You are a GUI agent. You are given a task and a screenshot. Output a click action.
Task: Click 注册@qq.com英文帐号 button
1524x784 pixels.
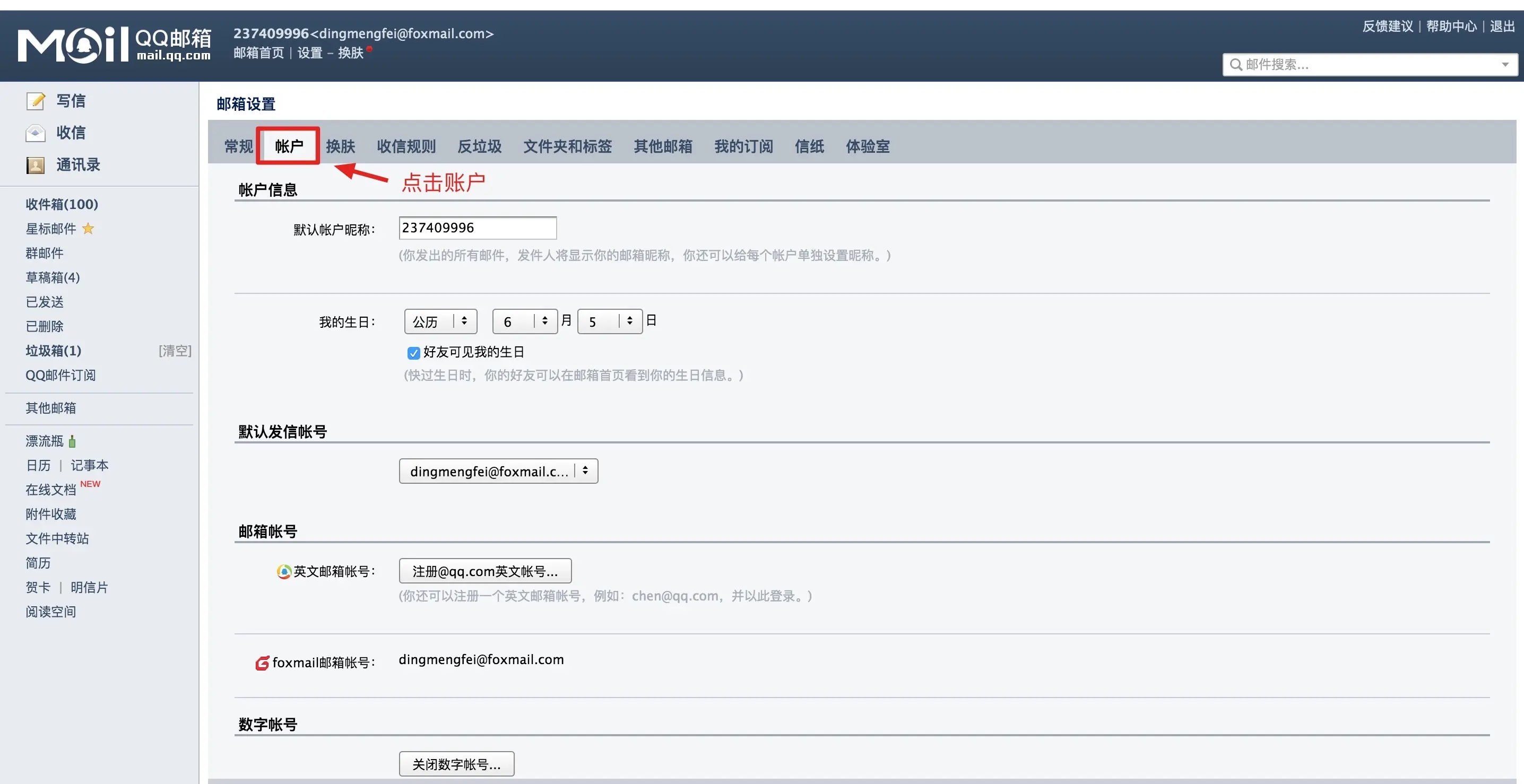(x=484, y=571)
